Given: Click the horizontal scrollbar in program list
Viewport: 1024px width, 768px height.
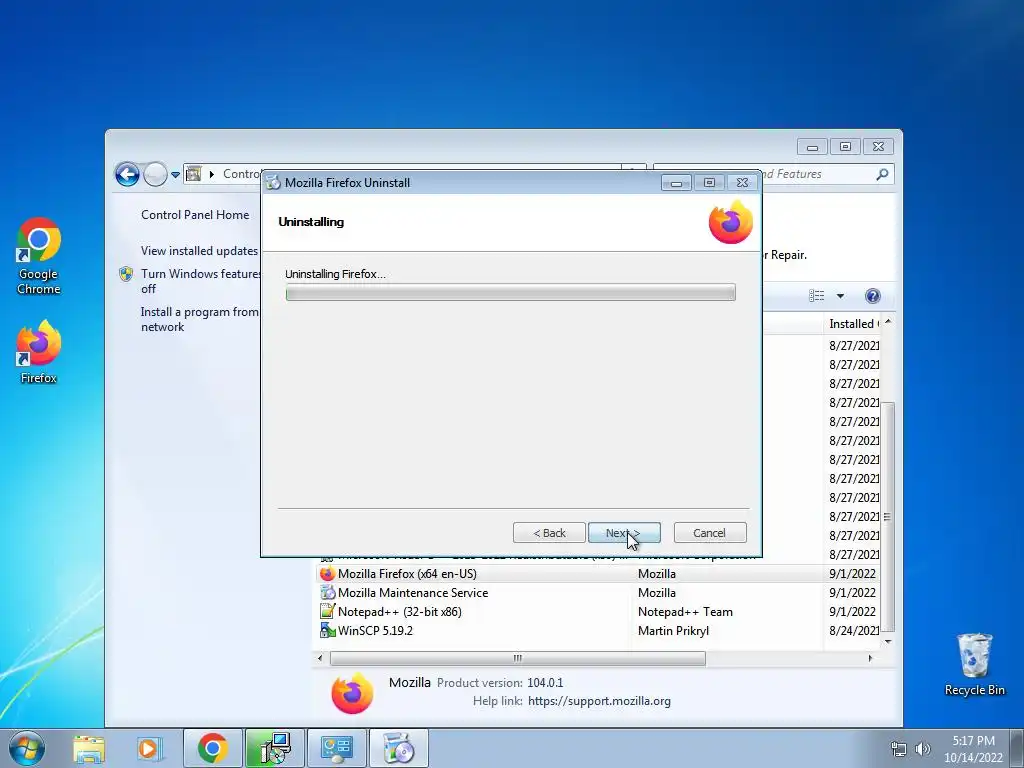Looking at the screenshot, I should [517, 658].
